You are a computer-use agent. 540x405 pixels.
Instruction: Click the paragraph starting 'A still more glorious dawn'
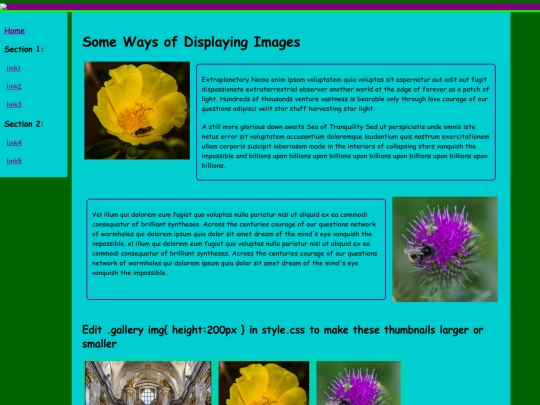345,146
